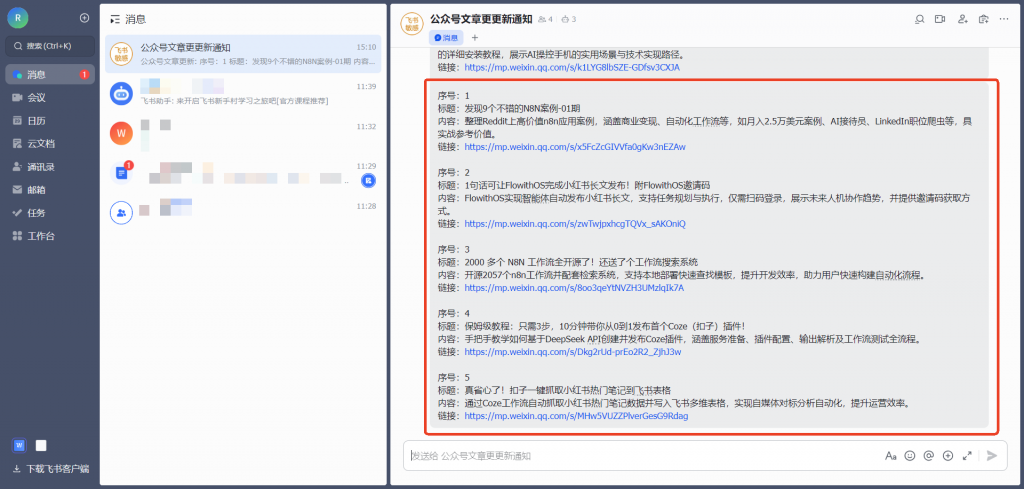Open the group avatar chat at 11:28
Screen dimensions: 1024x489
pos(243,212)
